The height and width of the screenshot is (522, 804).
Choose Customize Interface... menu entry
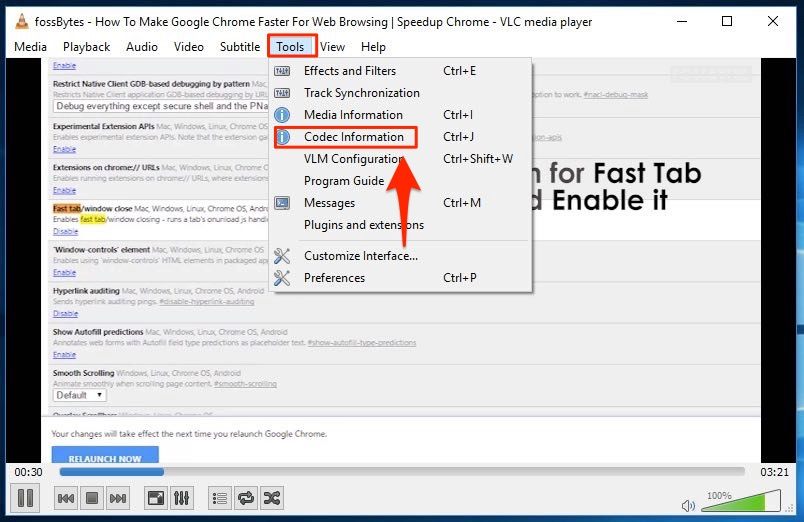click(x=360, y=256)
